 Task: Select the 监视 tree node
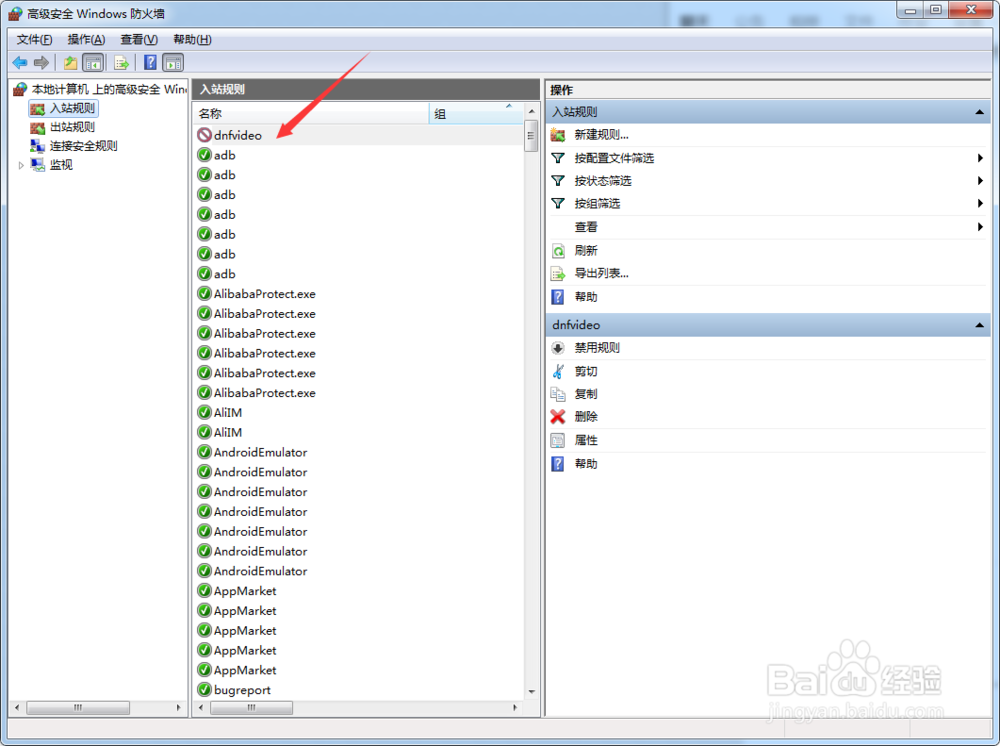[x=61, y=165]
